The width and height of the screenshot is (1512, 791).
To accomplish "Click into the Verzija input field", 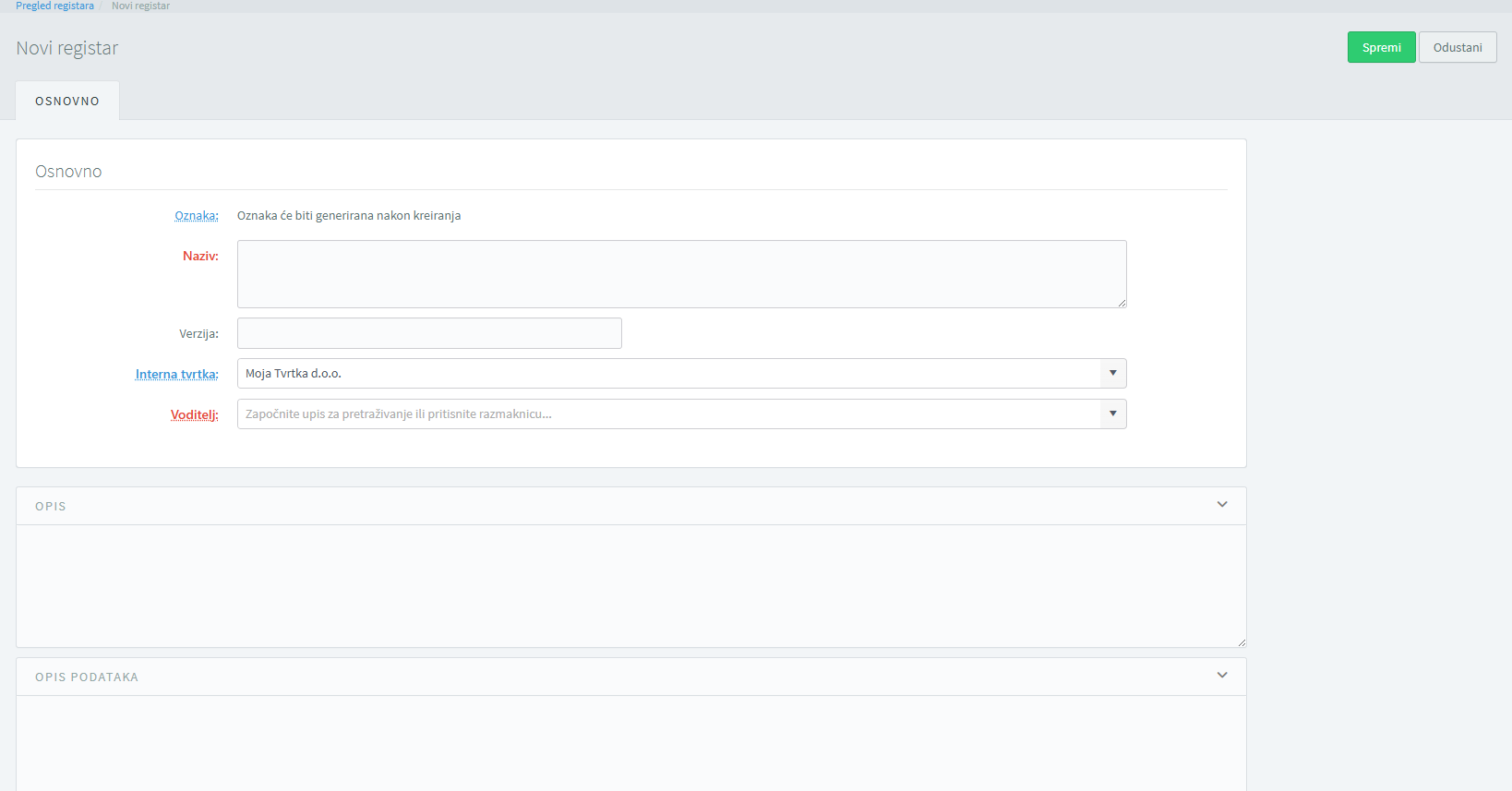I will (x=429, y=333).
